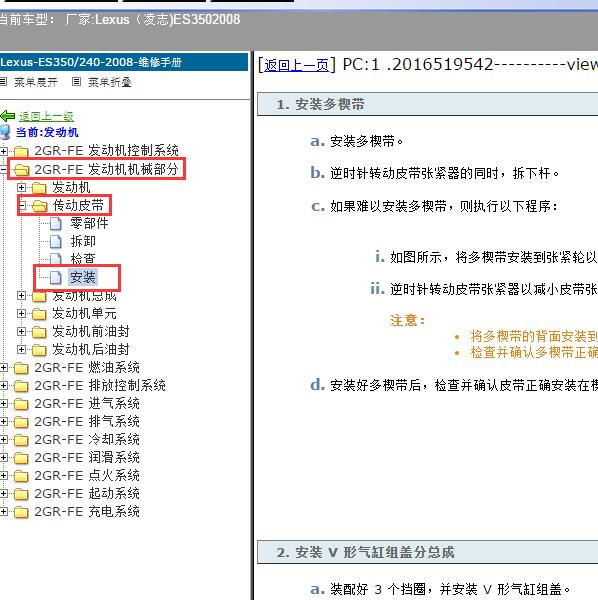Click the 2GR-FE 冷却系统 folder icon
Viewport: 598px width, 600px height.
coord(21,440)
